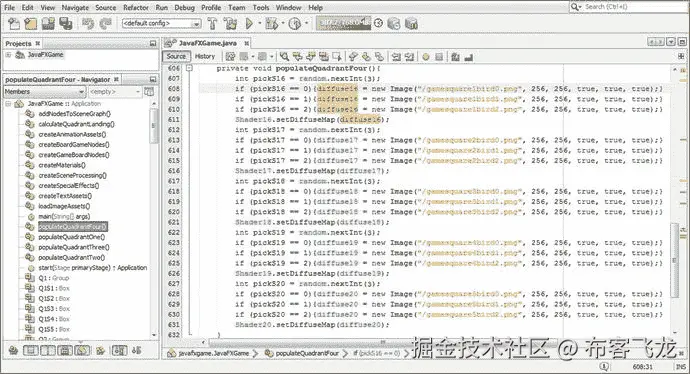
Task: Click Find Previous Occurrence editor icon
Action: [x=297, y=56]
